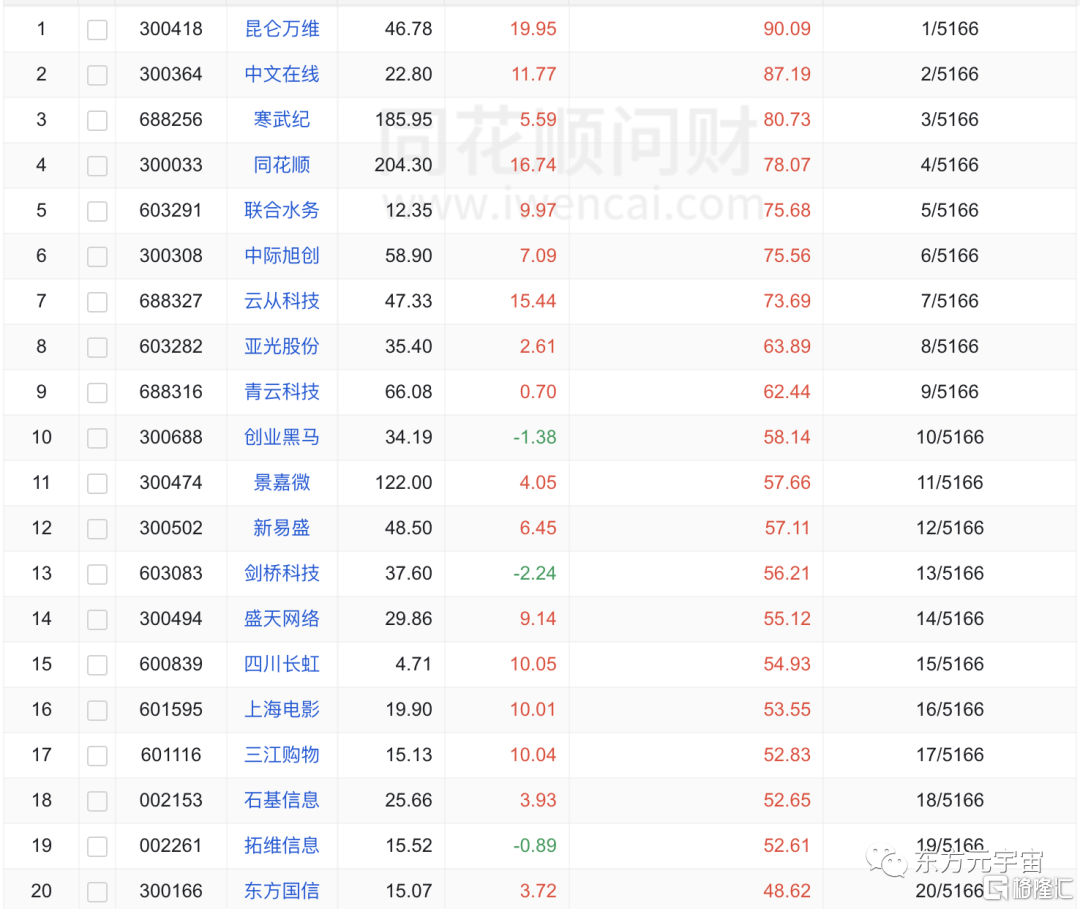Click the score value 90.09
This screenshot has width=1080, height=909.
pos(787,29)
